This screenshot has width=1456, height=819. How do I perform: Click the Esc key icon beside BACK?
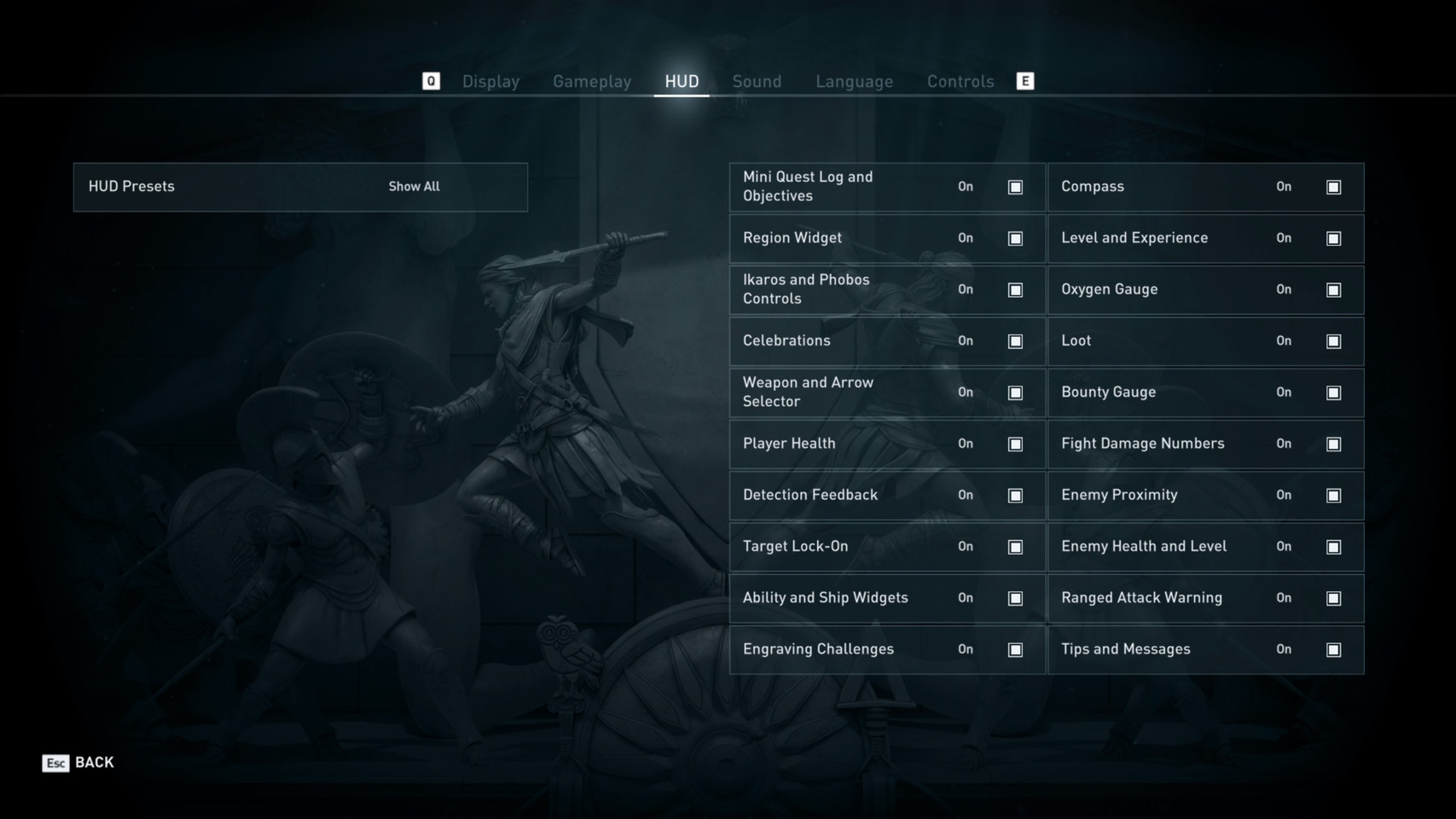click(x=56, y=763)
